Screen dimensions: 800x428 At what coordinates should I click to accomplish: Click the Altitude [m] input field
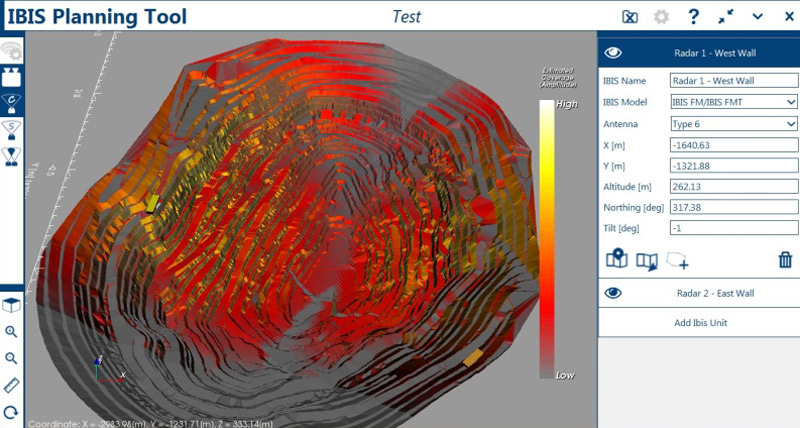coord(732,186)
